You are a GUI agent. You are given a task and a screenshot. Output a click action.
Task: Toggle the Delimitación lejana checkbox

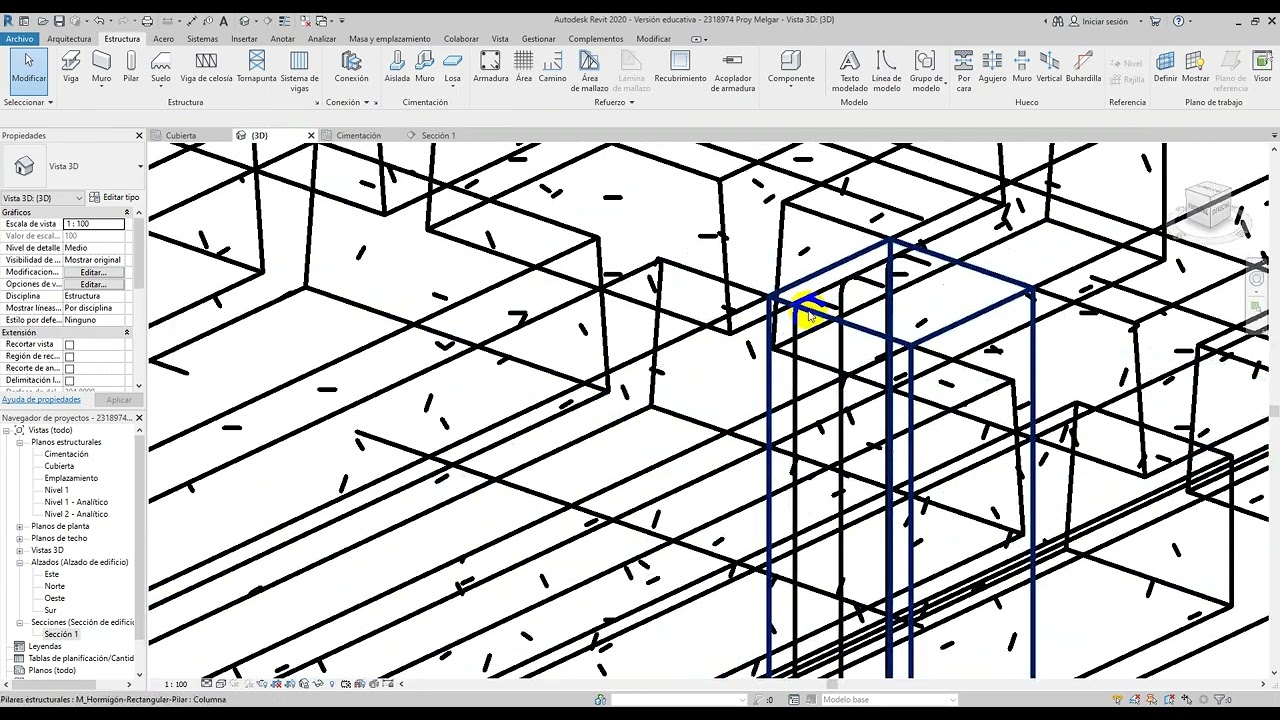coord(69,380)
